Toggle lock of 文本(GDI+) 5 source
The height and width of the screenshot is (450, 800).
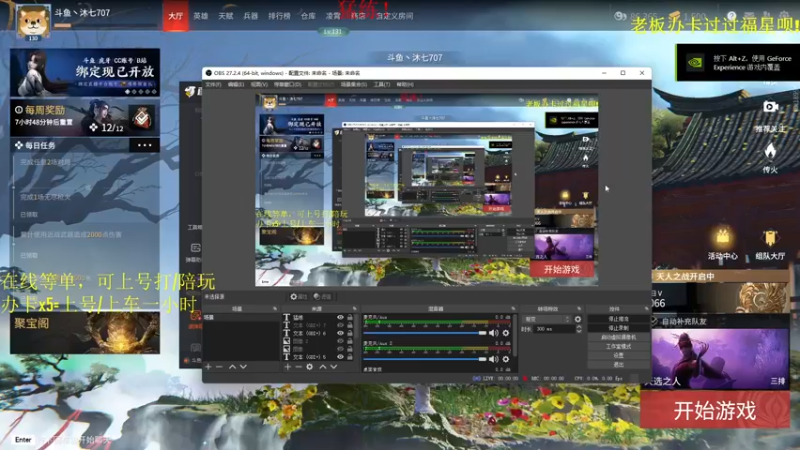pyautogui.click(x=350, y=357)
